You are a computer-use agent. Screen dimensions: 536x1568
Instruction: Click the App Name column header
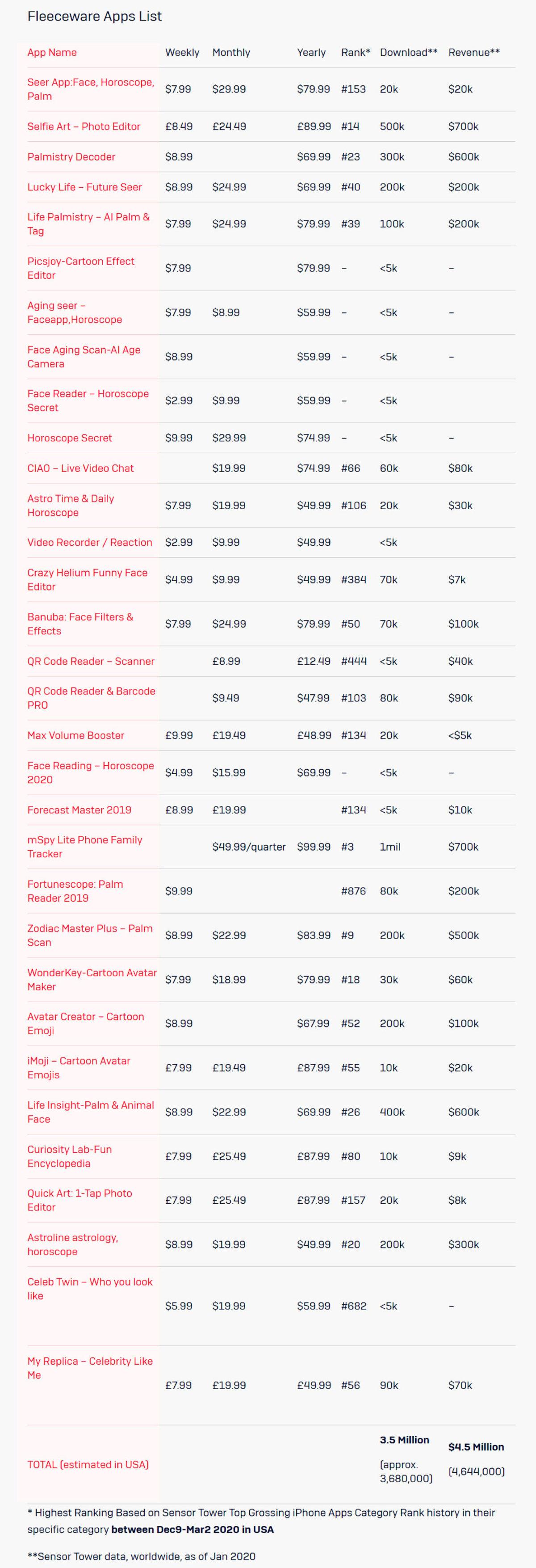click(x=52, y=52)
